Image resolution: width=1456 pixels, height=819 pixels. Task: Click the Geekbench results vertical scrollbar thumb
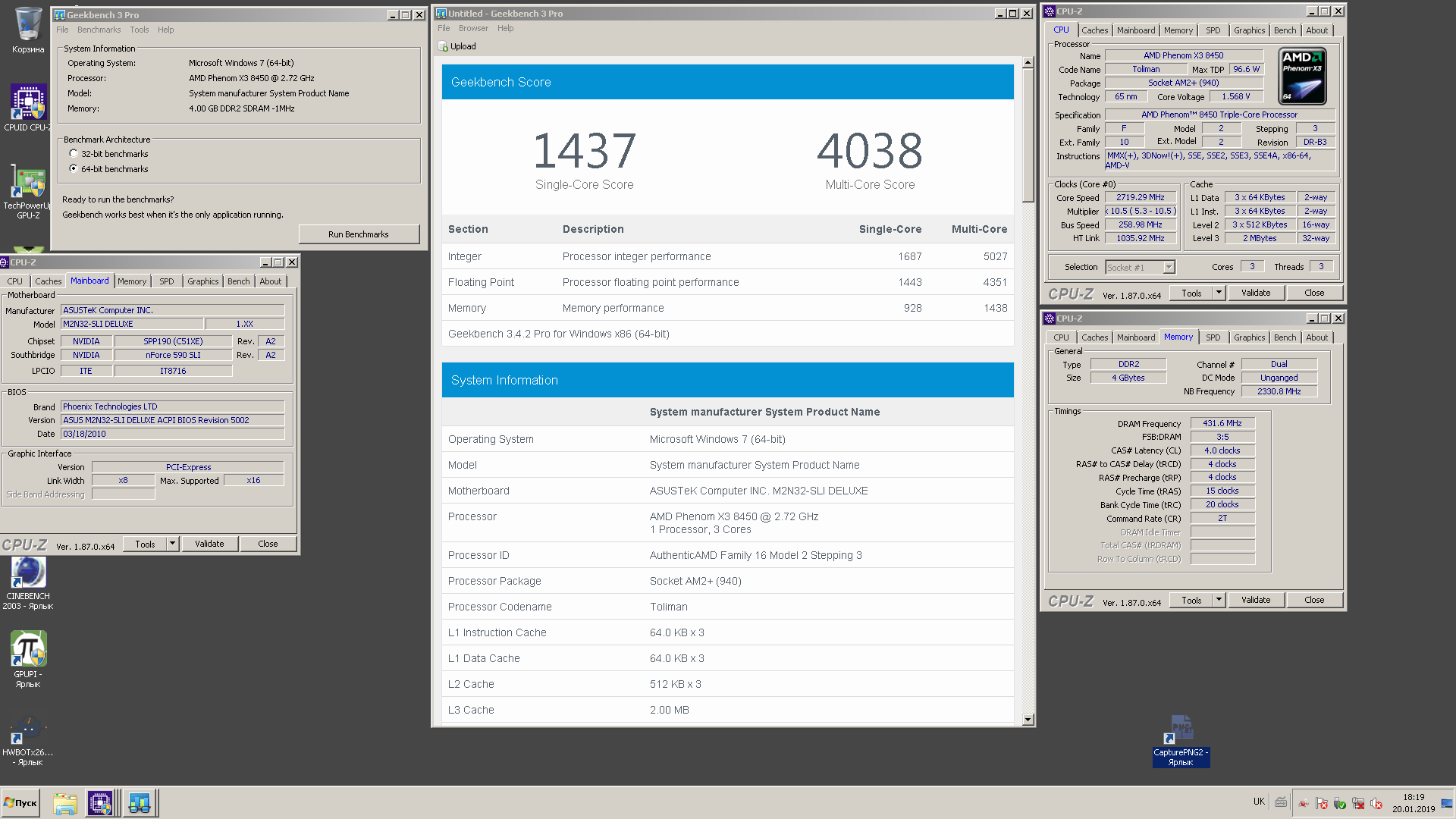tap(1028, 136)
